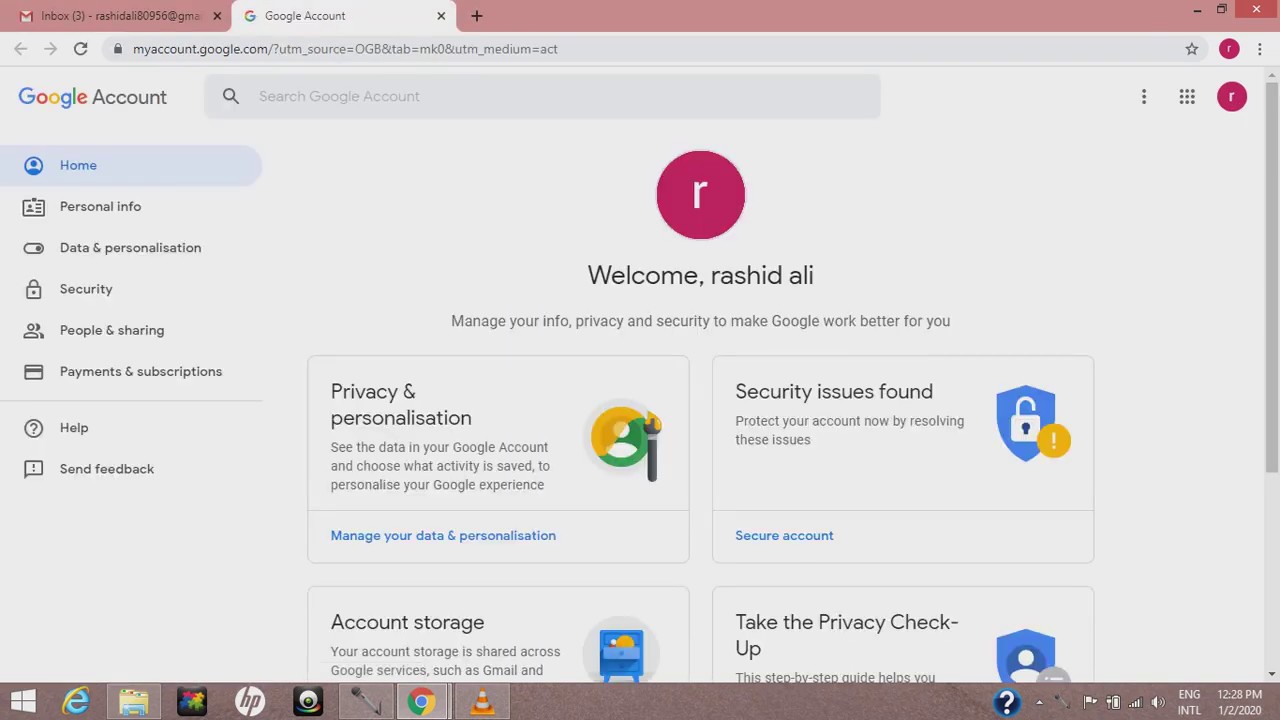Click the People & sharing icon
The width and height of the screenshot is (1280, 720).
33,330
